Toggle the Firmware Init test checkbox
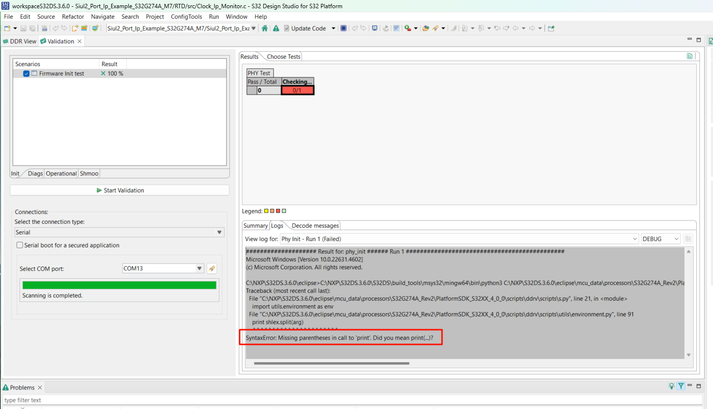Screen dimensions: 713x409 point(26,73)
